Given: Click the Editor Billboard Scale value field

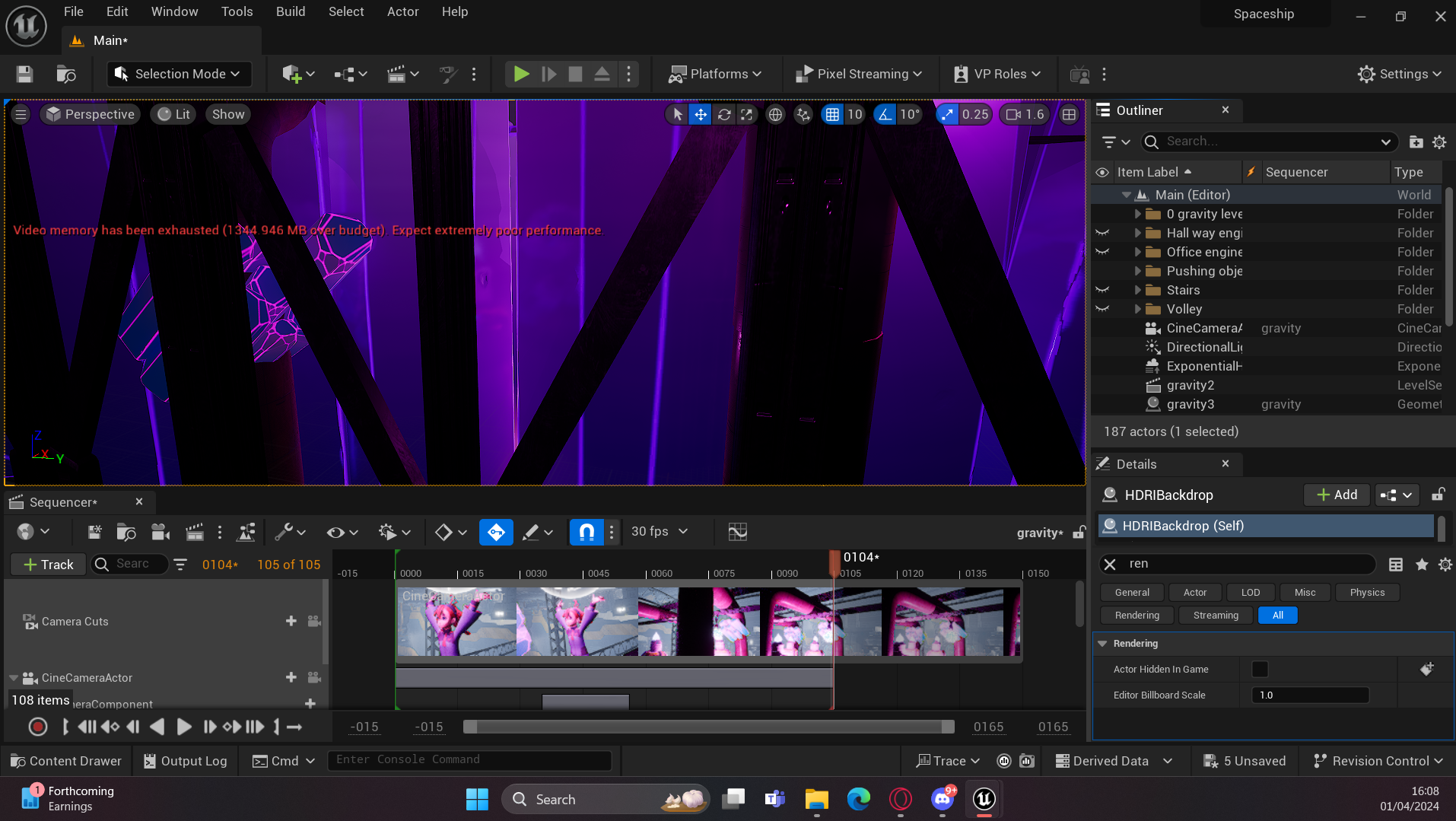Looking at the screenshot, I should [x=1310, y=695].
